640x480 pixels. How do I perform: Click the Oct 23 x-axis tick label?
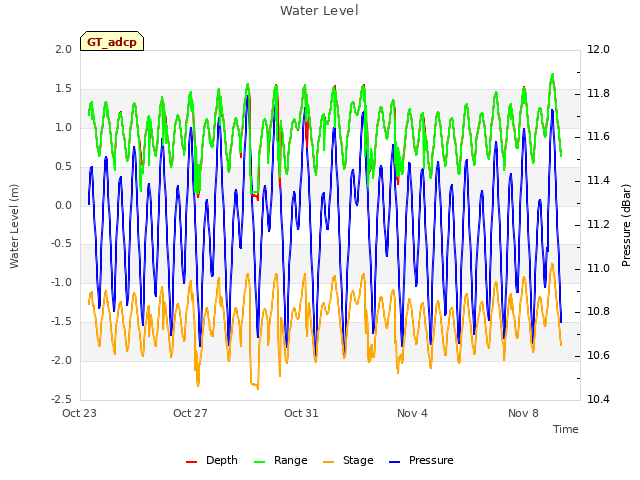tap(79, 413)
